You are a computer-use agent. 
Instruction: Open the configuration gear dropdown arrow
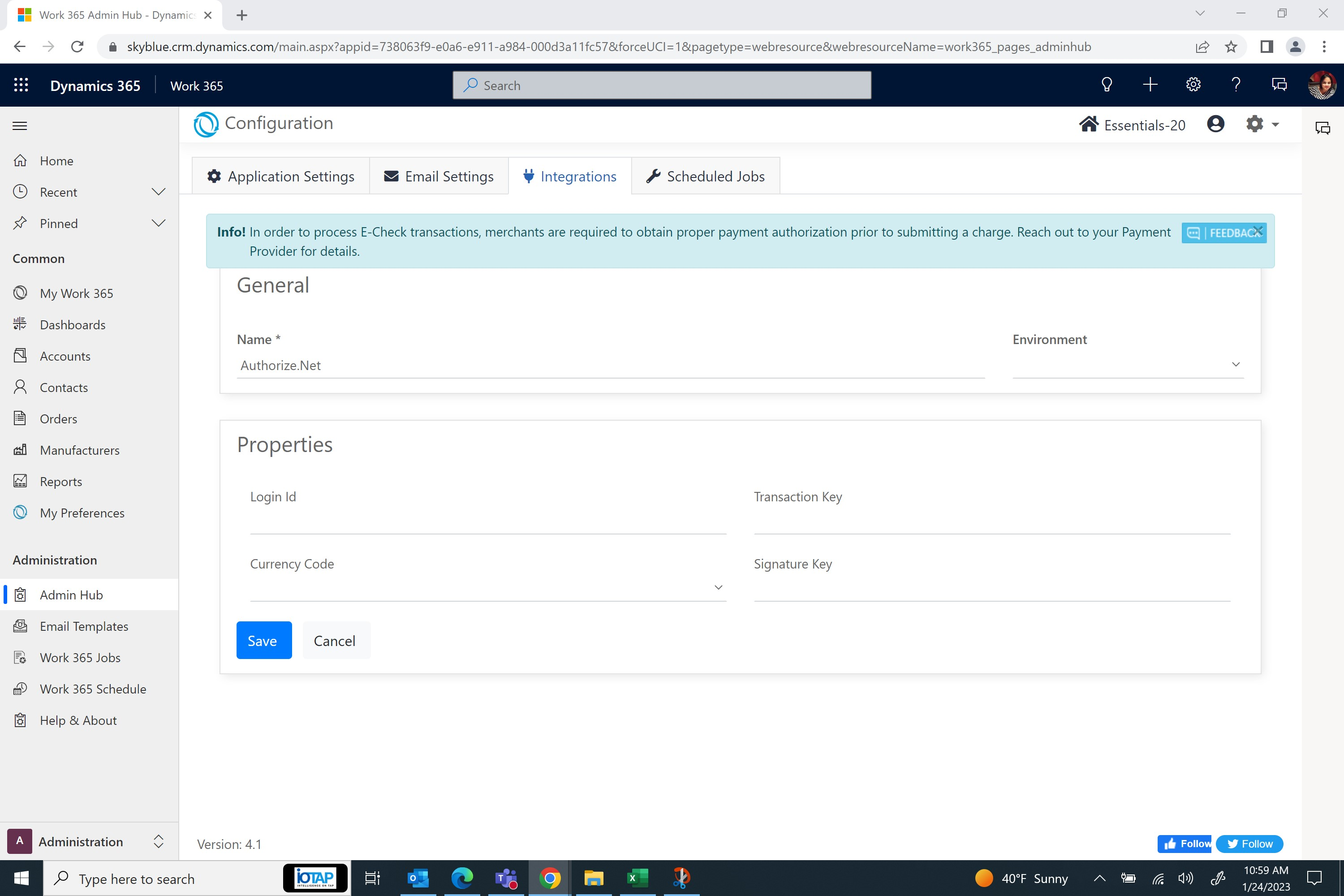pyautogui.click(x=1275, y=124)
